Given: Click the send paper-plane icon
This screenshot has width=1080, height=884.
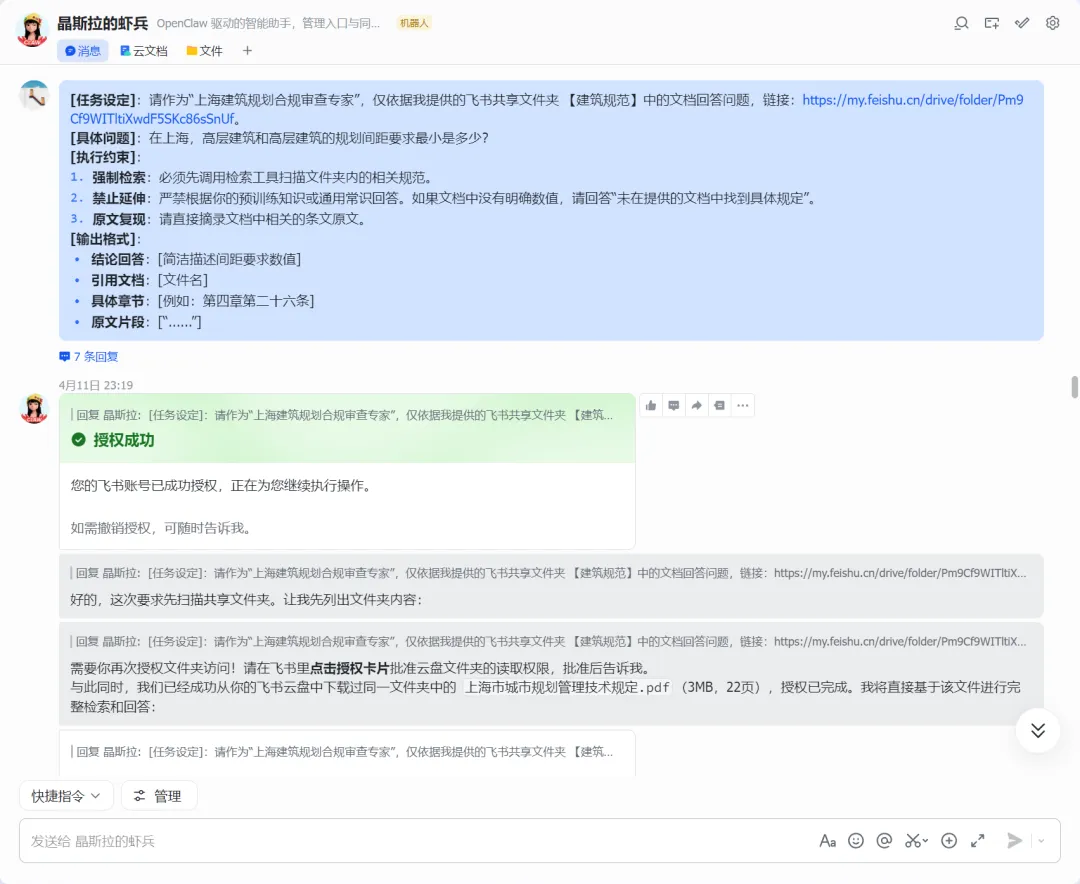Looking at the screenshot, I should click(1015, 841).
